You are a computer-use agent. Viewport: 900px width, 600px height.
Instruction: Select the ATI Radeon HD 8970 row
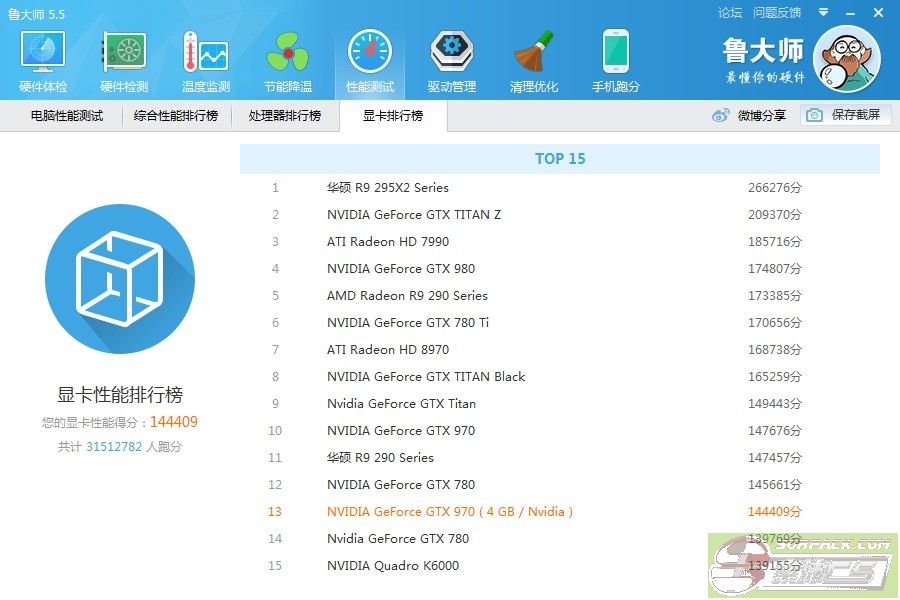point(560,350)
